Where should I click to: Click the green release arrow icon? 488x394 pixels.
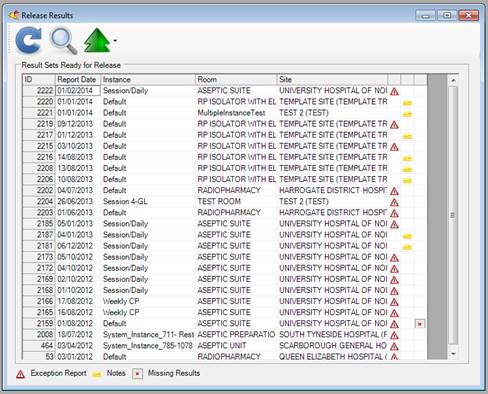pyautogui.click(x=97, y=40)
